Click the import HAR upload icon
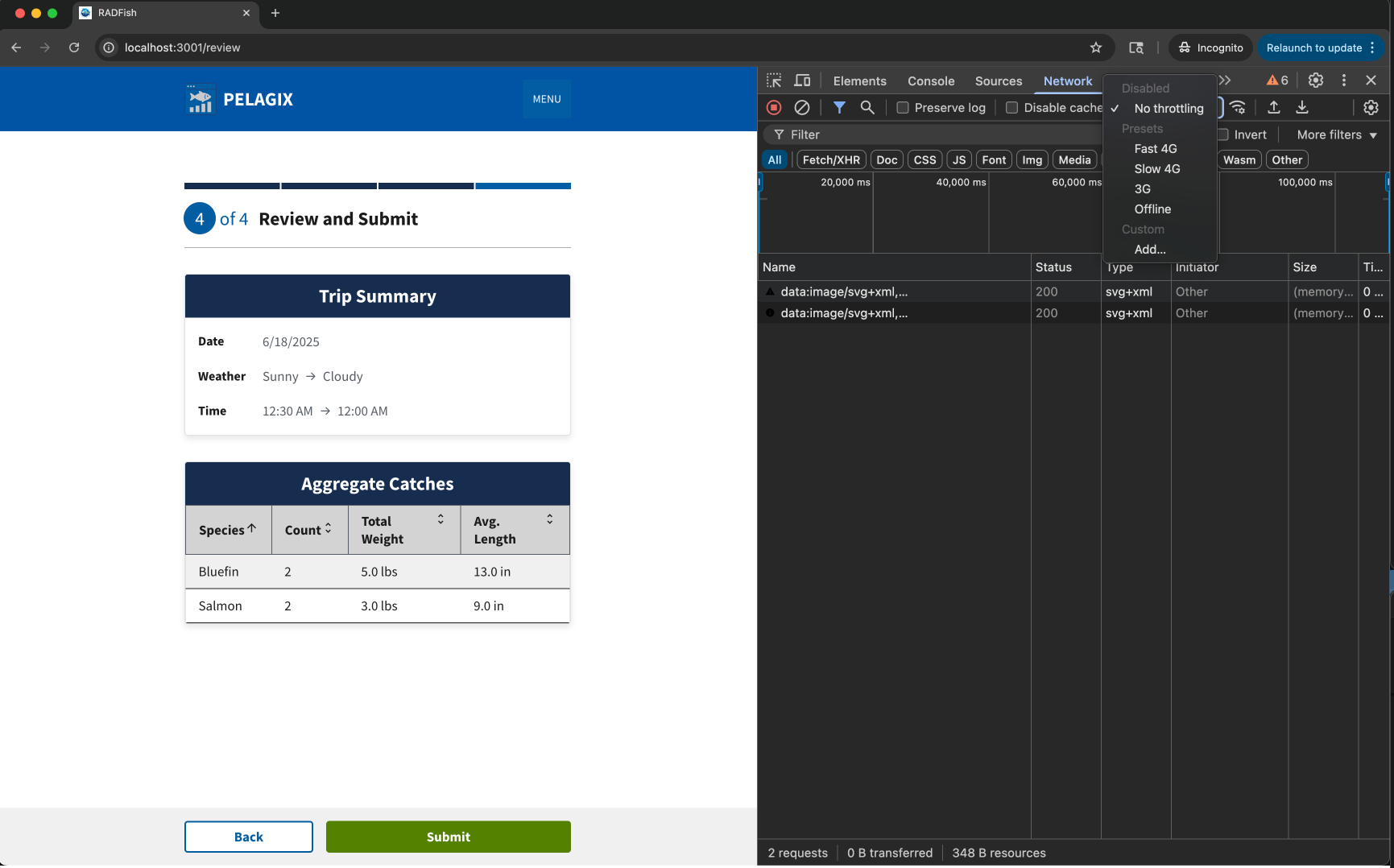The image size is (1394, 868). coord(1274,107)
